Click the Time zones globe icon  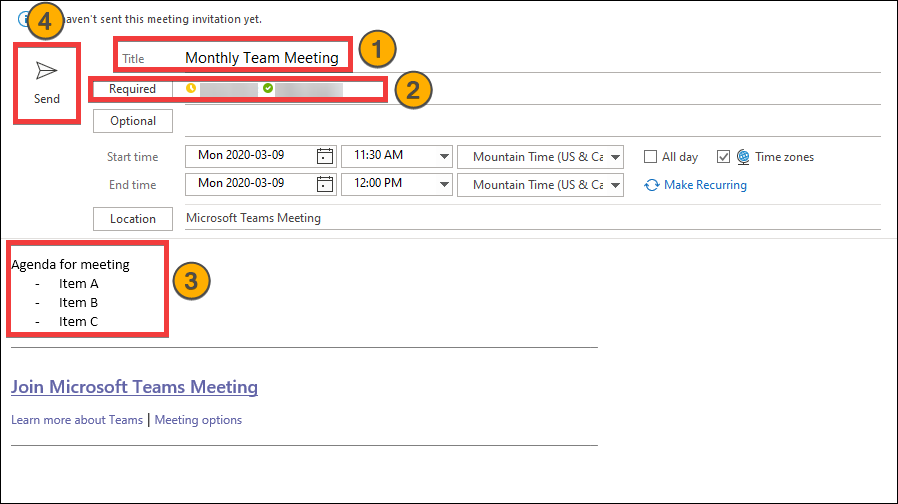point(743,156)
